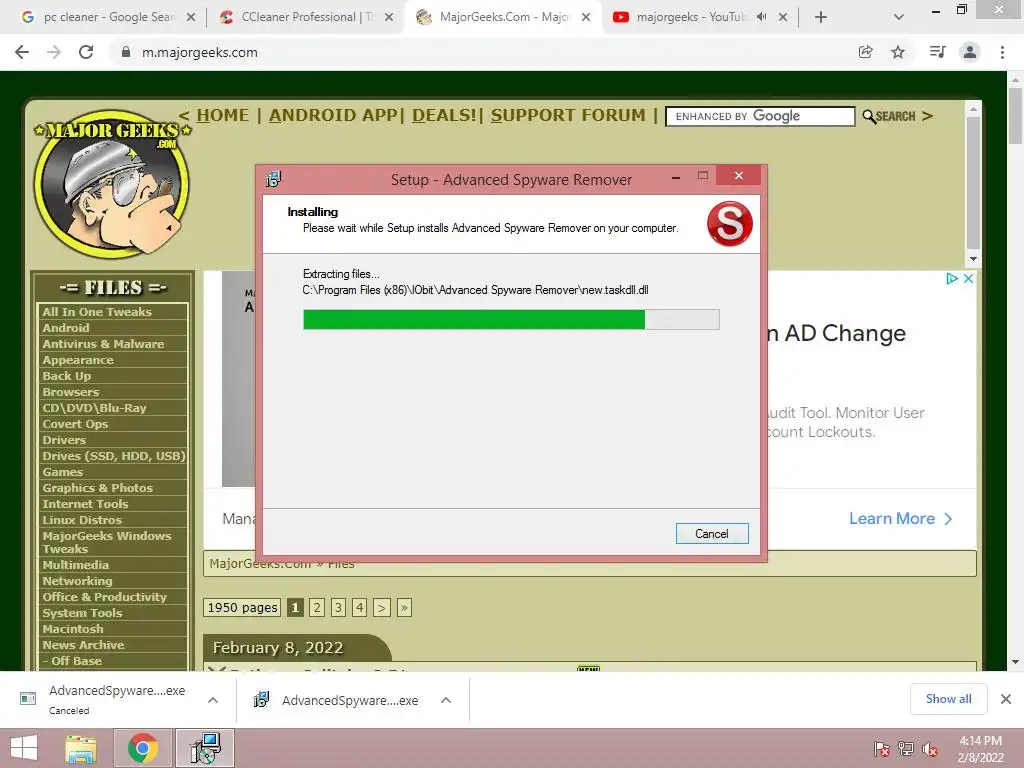
Task: Open the media controls icon in Chrome toolbar
Action: 937,52
